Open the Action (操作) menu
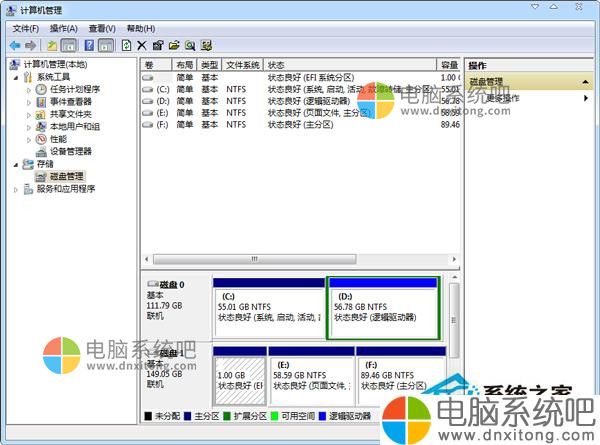The image size is (600, 445). 64,29
